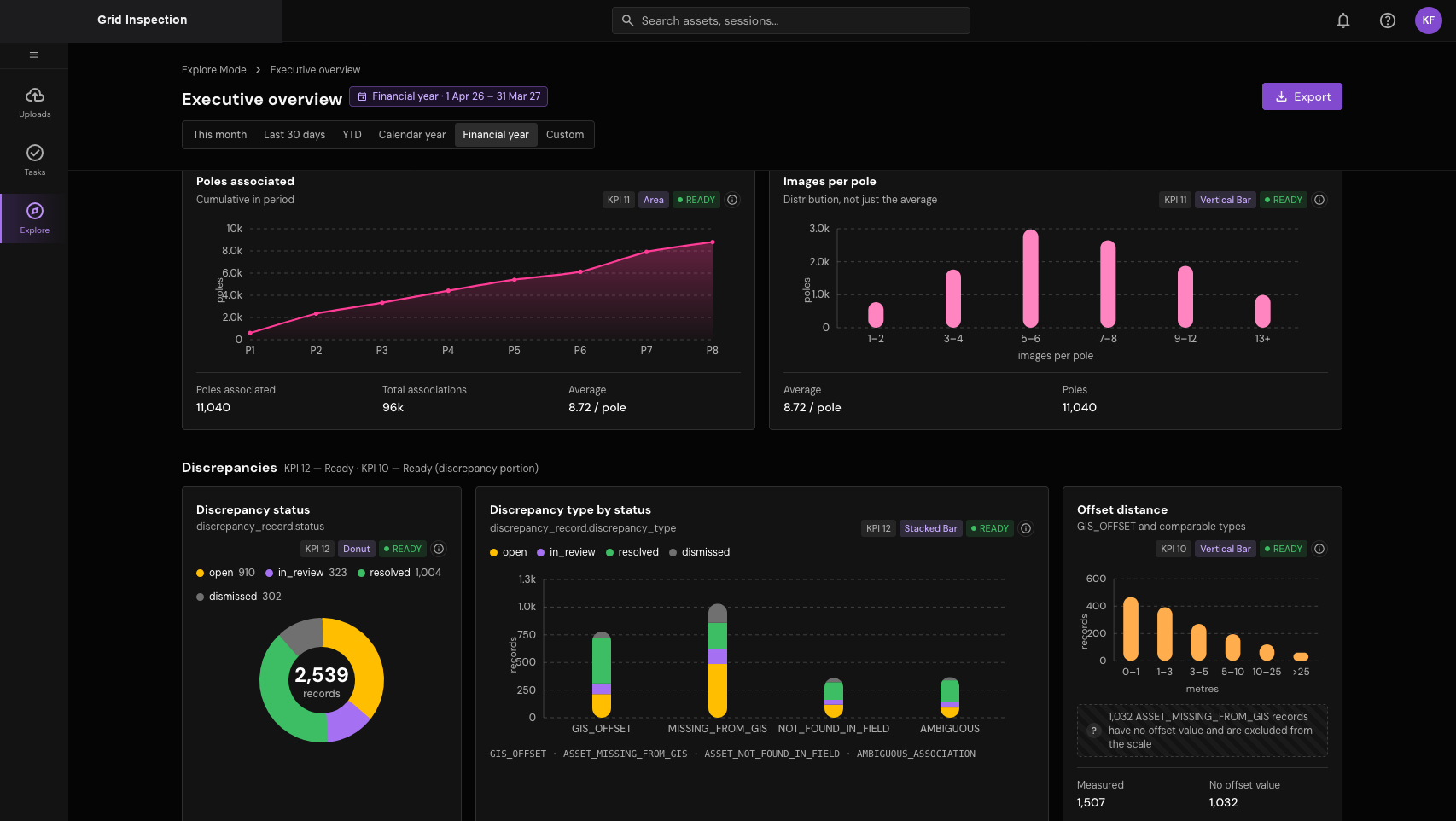Show info for Offset distance card
1456x821 pixels.
tap(1319, 549)
